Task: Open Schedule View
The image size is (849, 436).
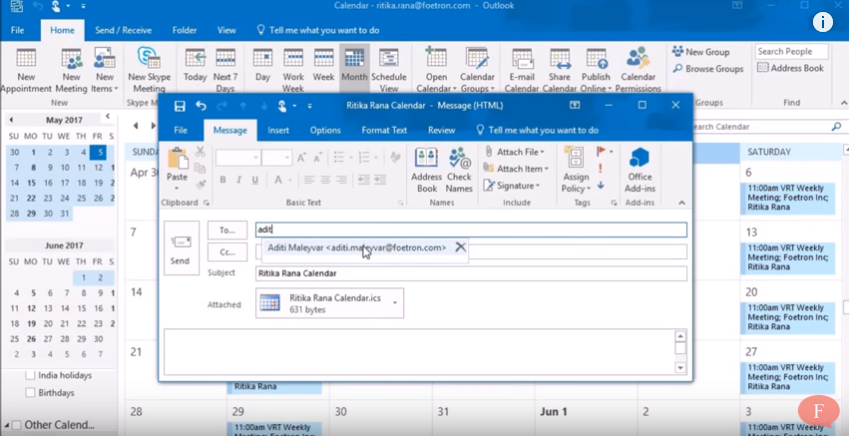Action: pos(388,70)
